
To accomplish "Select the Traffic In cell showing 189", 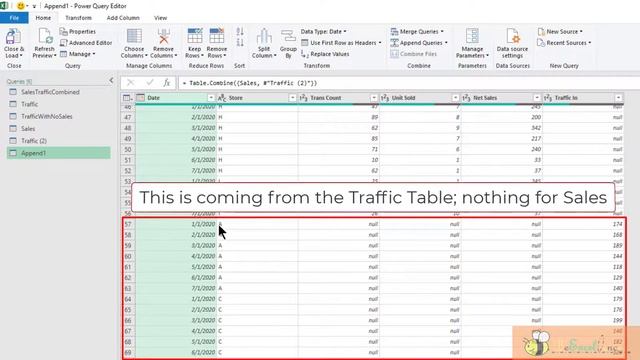I will click(x=583, y=246).
